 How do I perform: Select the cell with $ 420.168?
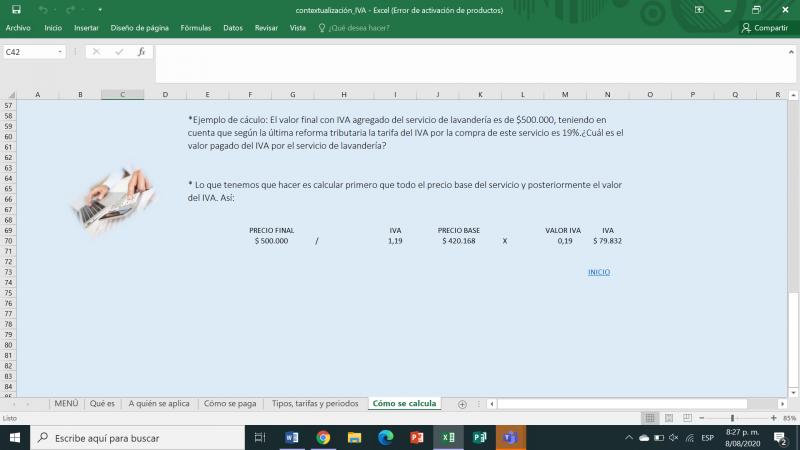coord(459,241)
